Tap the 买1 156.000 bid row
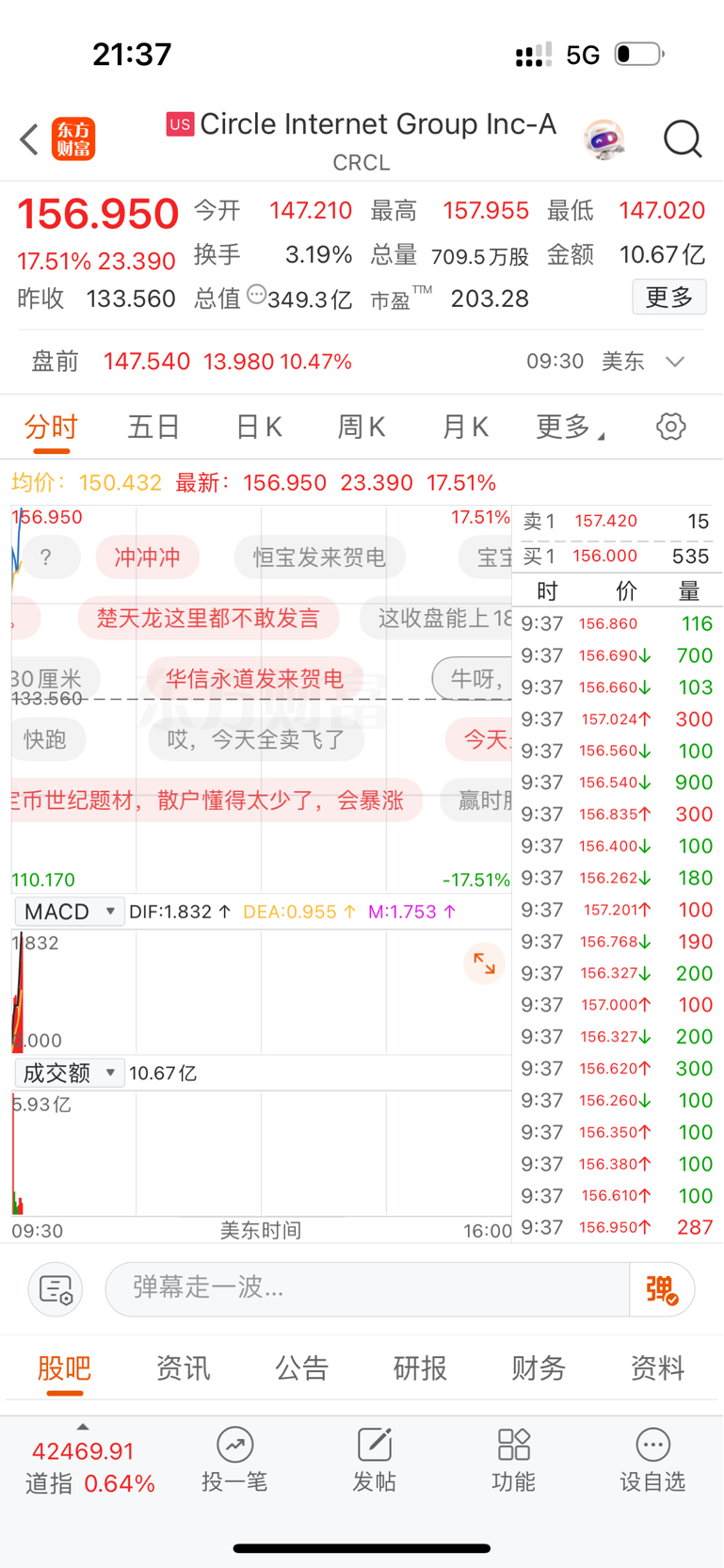The width and height of the screenshot is (724, 1568). point(616,556)
